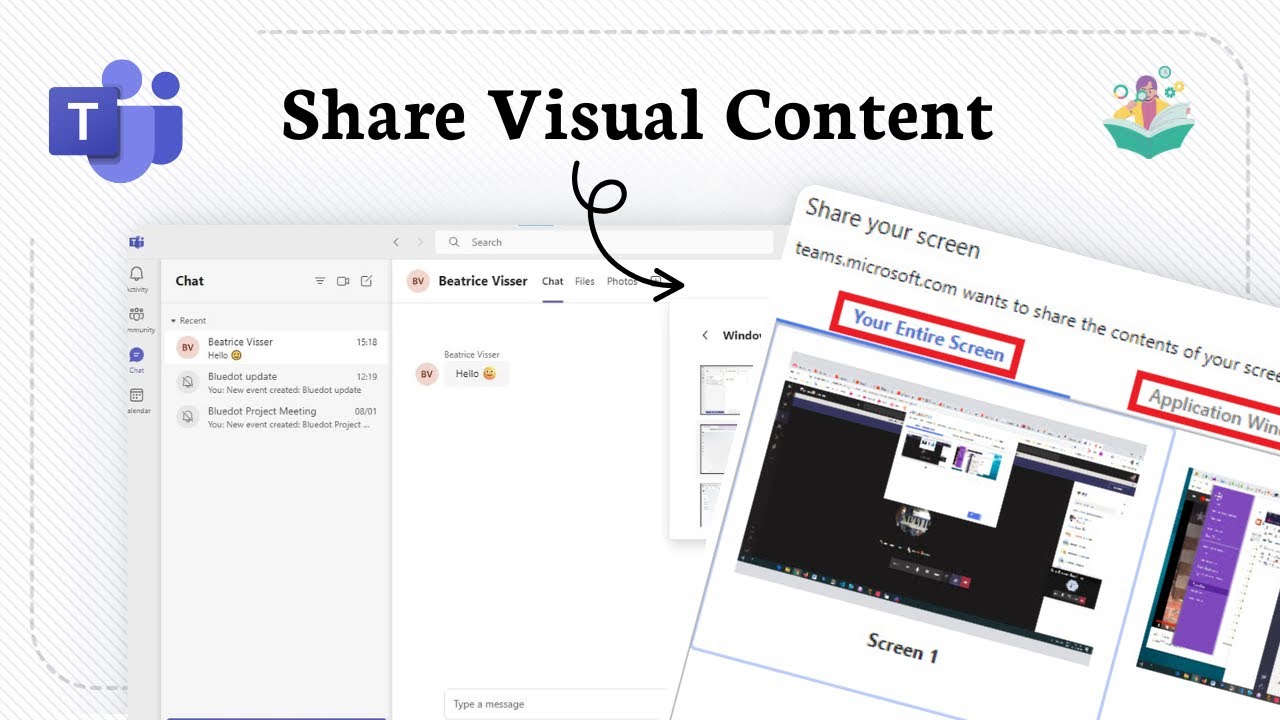The height and width of the screenshot is (720, 1280).
Task: Collapse the Recent chats section
Action: pyautogui.click(x=188, y=321)
